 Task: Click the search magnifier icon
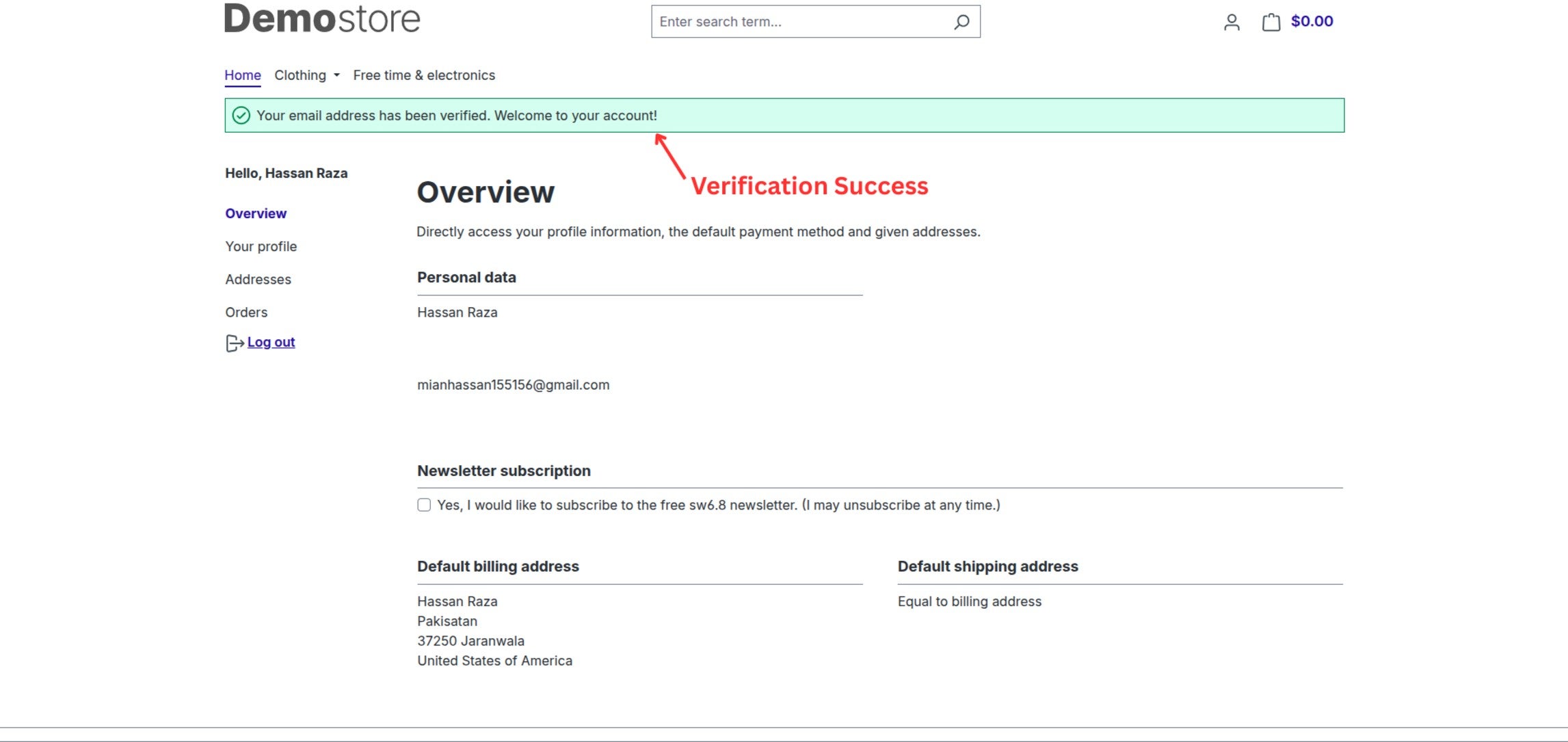click(x=961, y=22)
